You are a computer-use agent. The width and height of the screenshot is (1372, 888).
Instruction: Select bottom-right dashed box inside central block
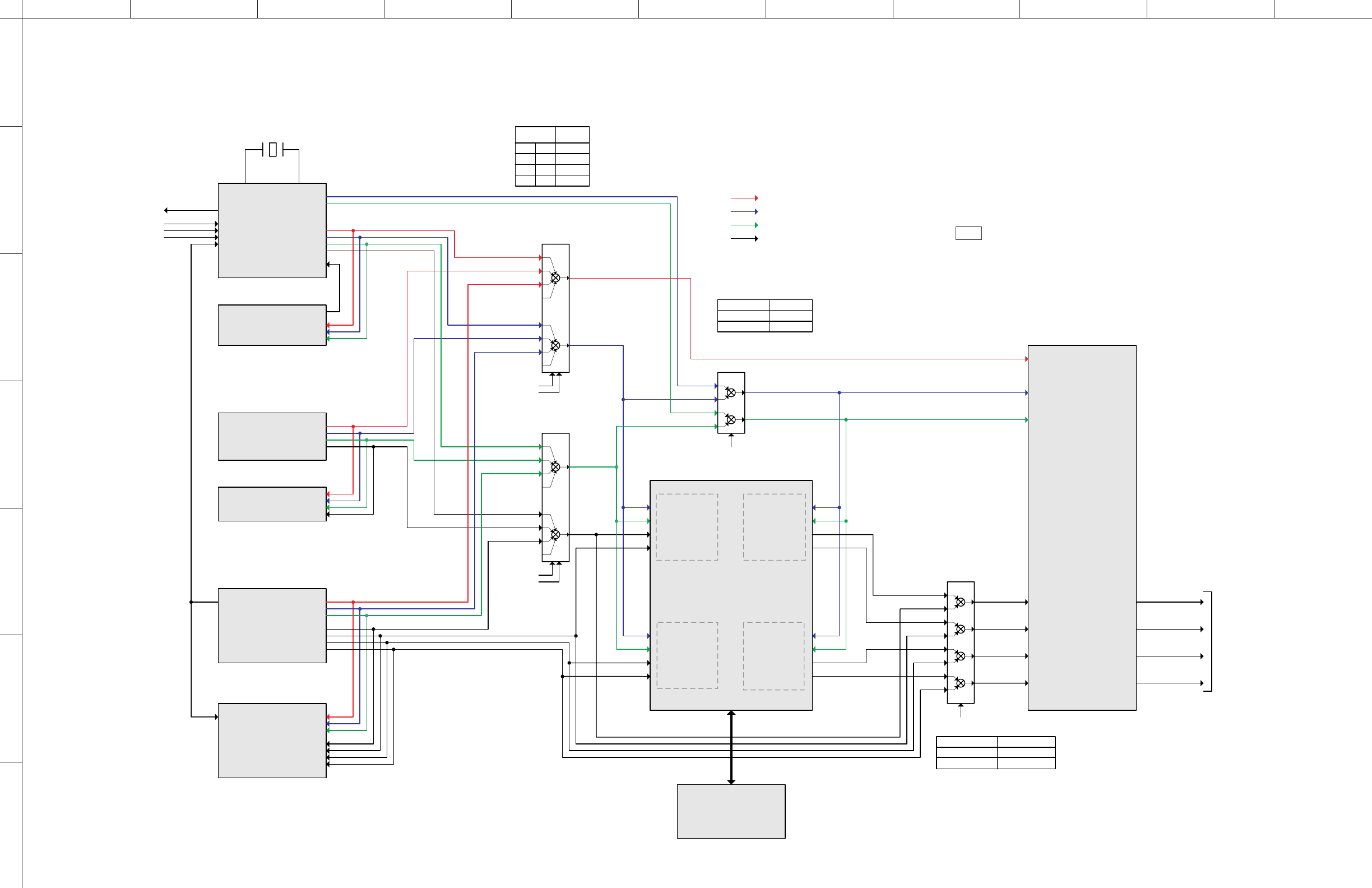(773, 655)
